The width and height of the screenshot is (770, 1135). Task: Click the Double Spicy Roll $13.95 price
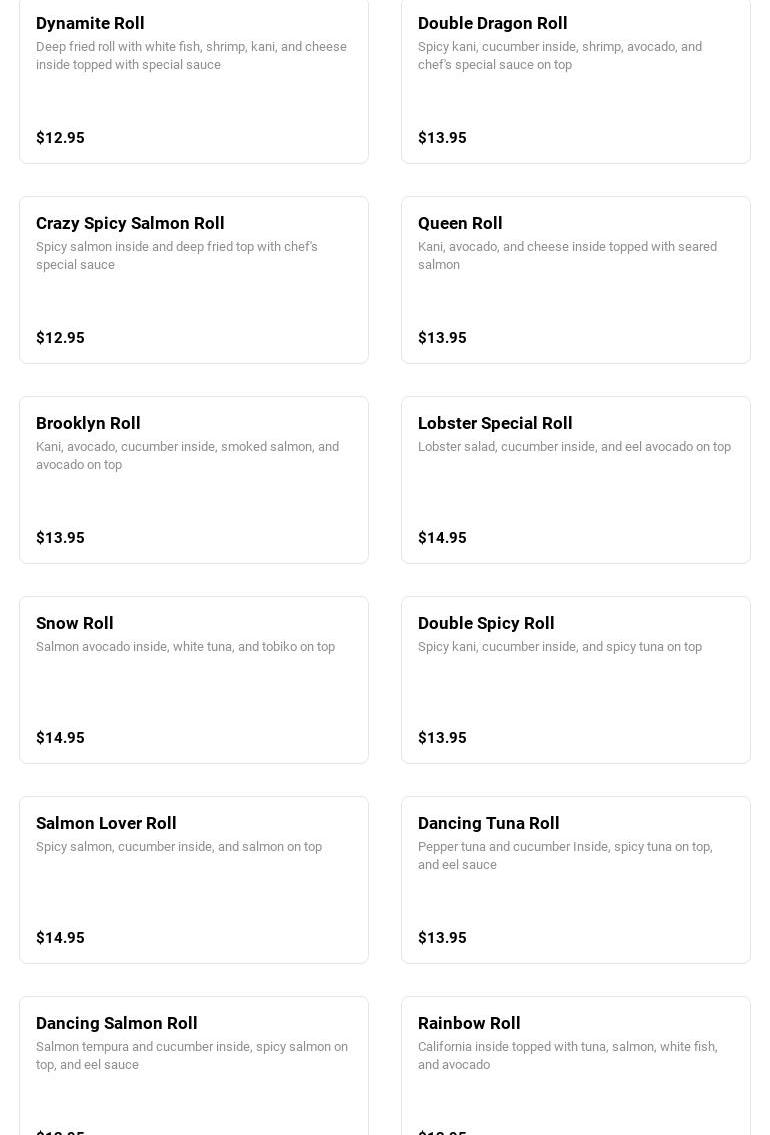coord(442,738)
